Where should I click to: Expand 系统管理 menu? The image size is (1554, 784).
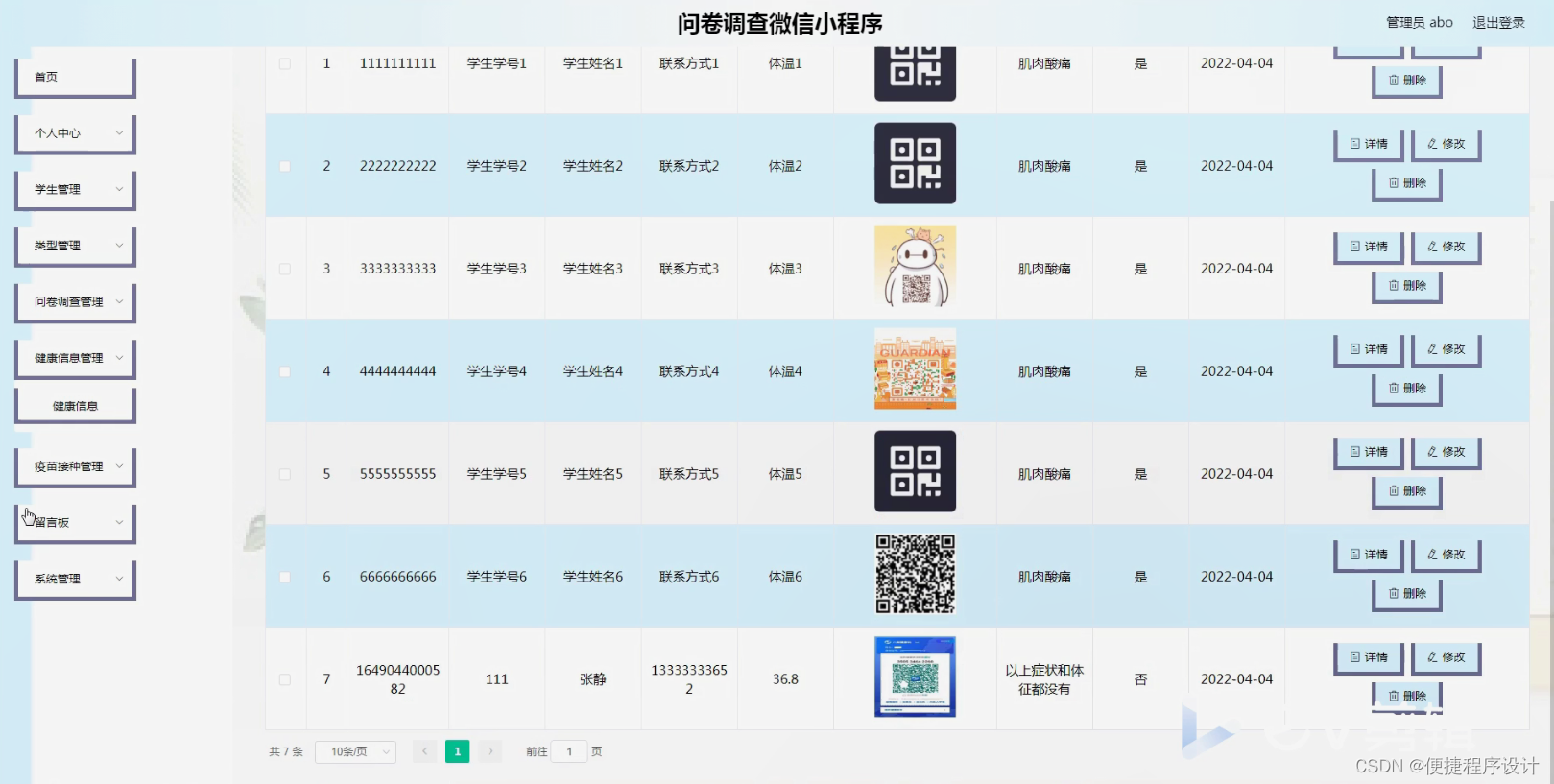click(x=75, y=579)
